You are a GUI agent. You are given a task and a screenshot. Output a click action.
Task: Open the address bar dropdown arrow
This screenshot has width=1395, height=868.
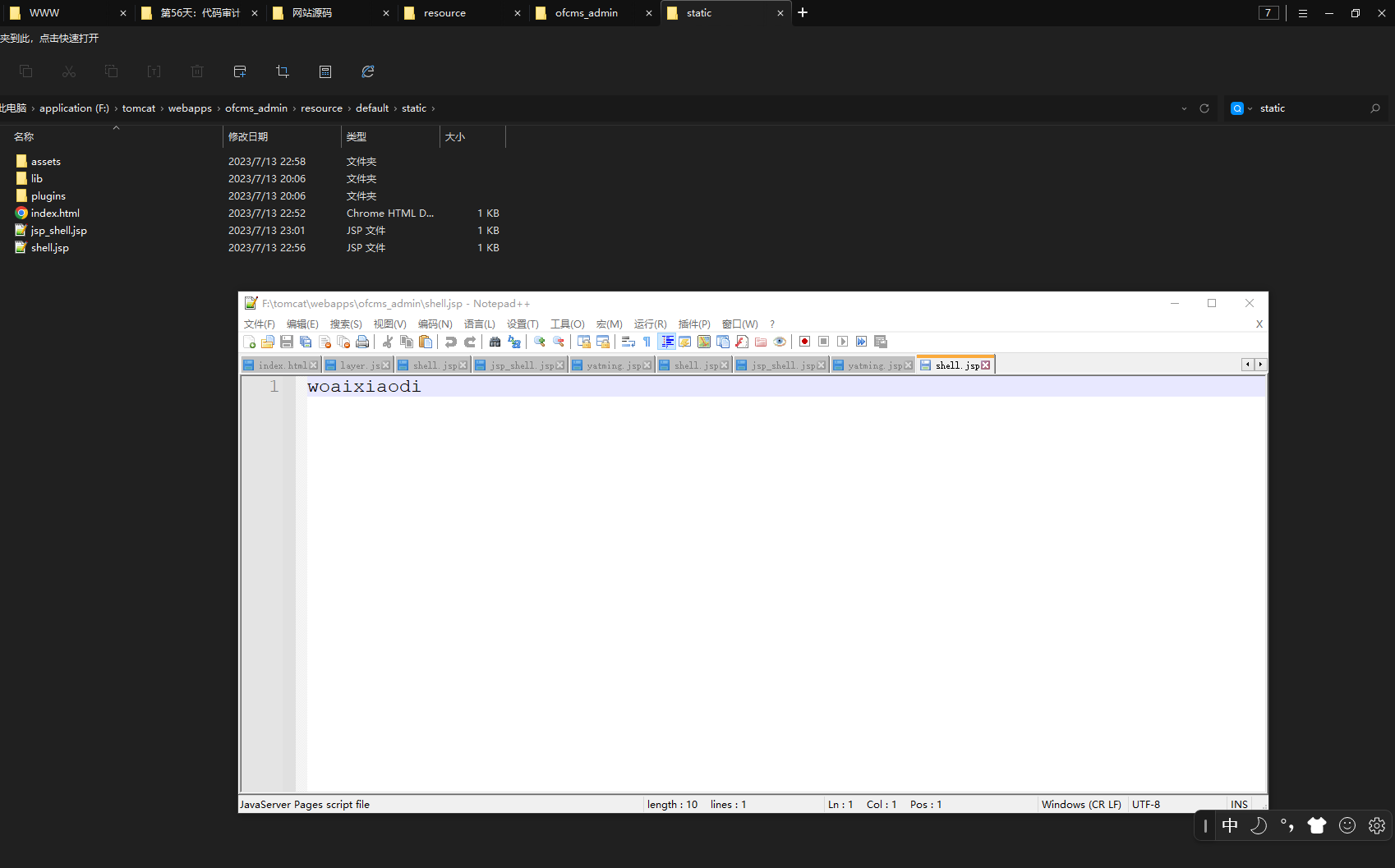tap(1184, 108)
